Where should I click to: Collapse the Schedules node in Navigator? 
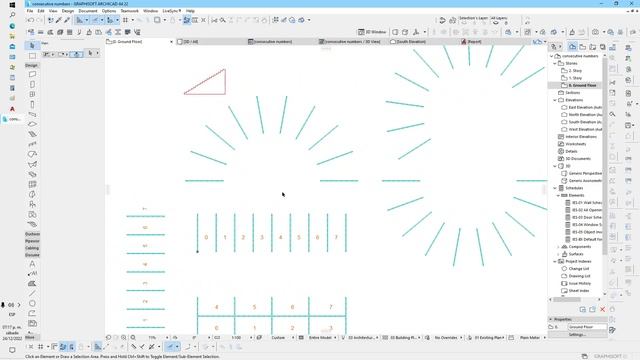[x=555, y=188]
